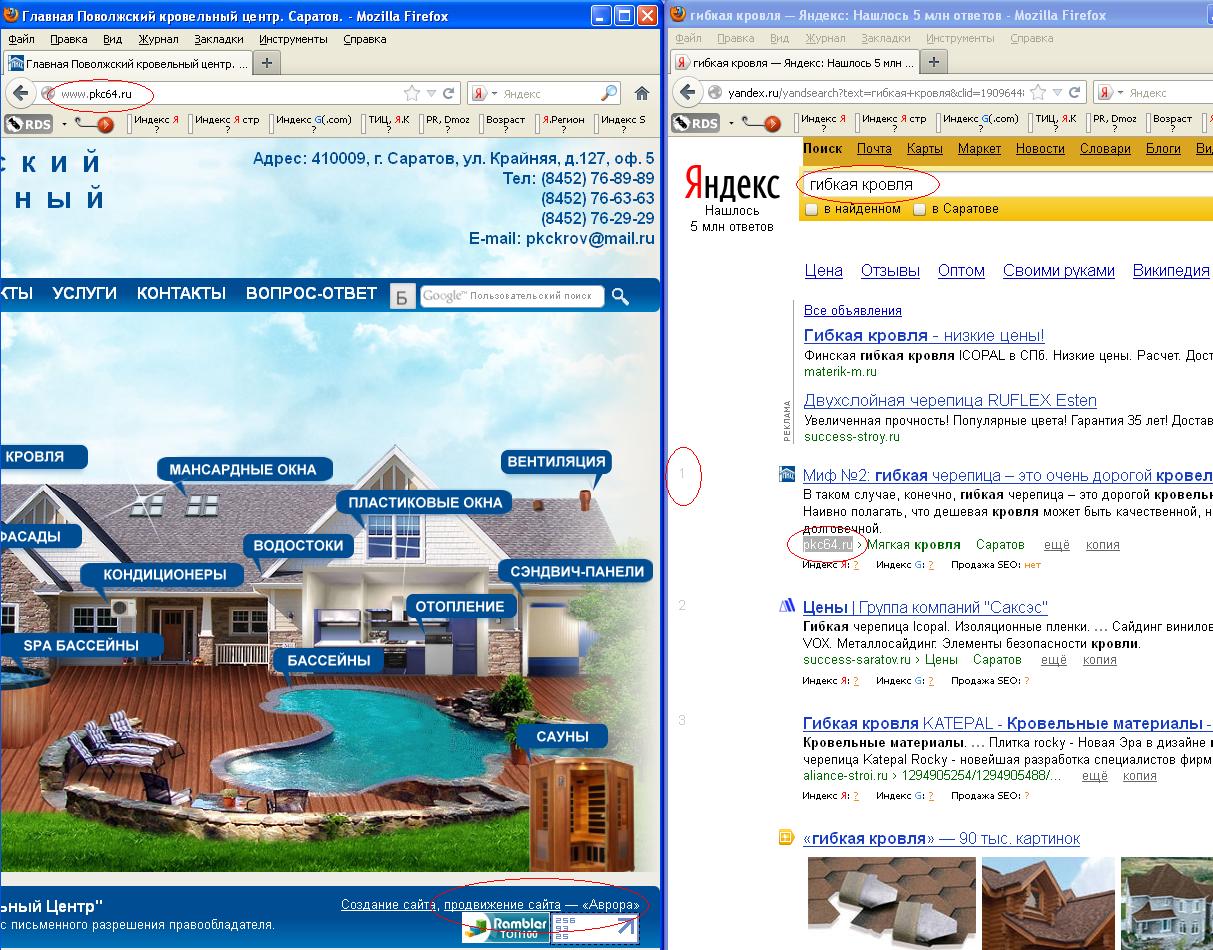This screenshot has width=1213, height=950.
Task: Click the "Главная Поволжский кровельный центр" browser tab
Action: tap(126, 62)
